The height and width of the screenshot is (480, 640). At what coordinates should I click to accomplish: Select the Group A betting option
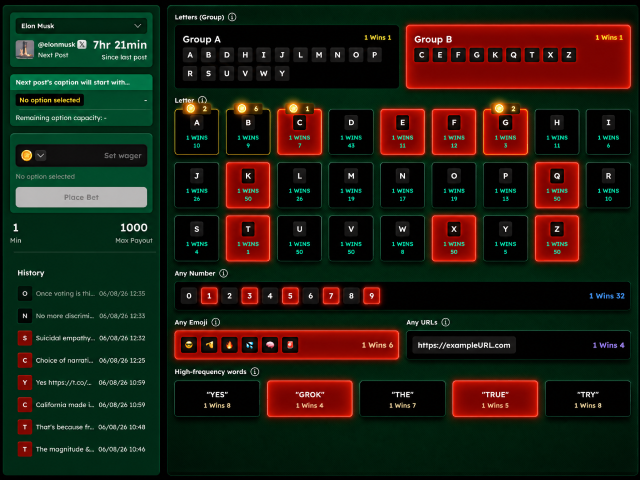point(287,57)
